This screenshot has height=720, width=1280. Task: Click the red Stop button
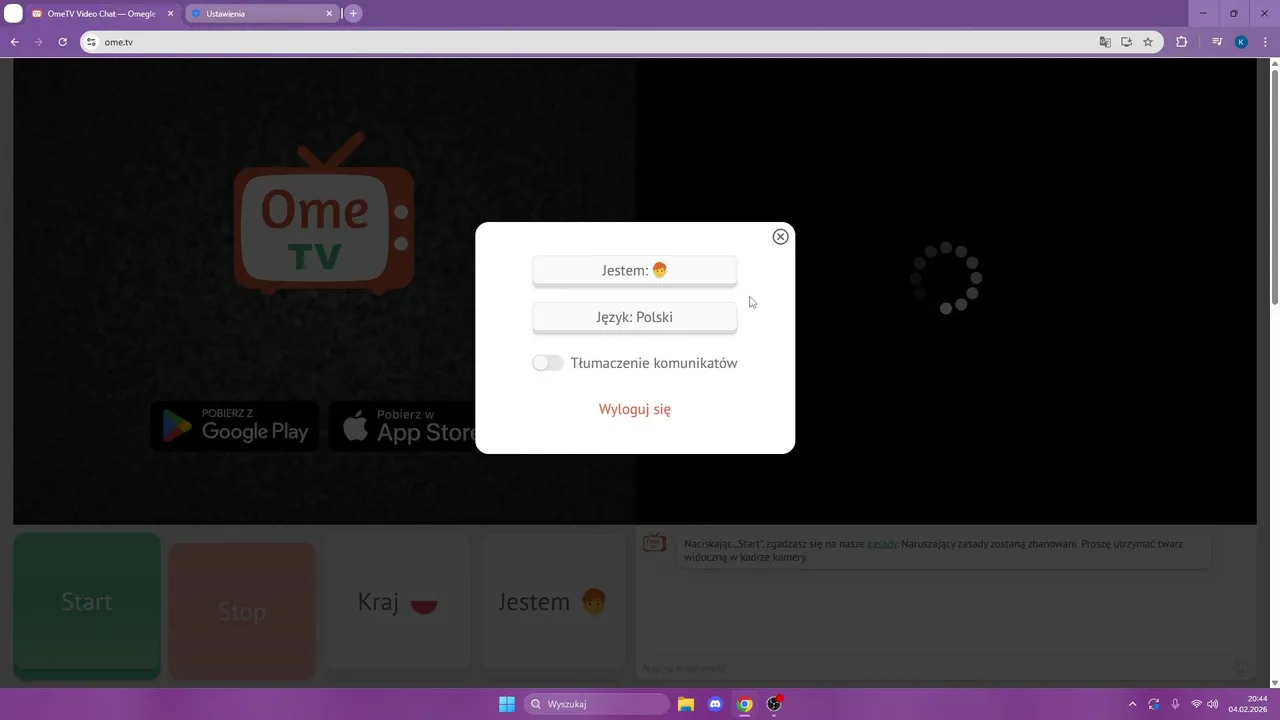(242, 611)
